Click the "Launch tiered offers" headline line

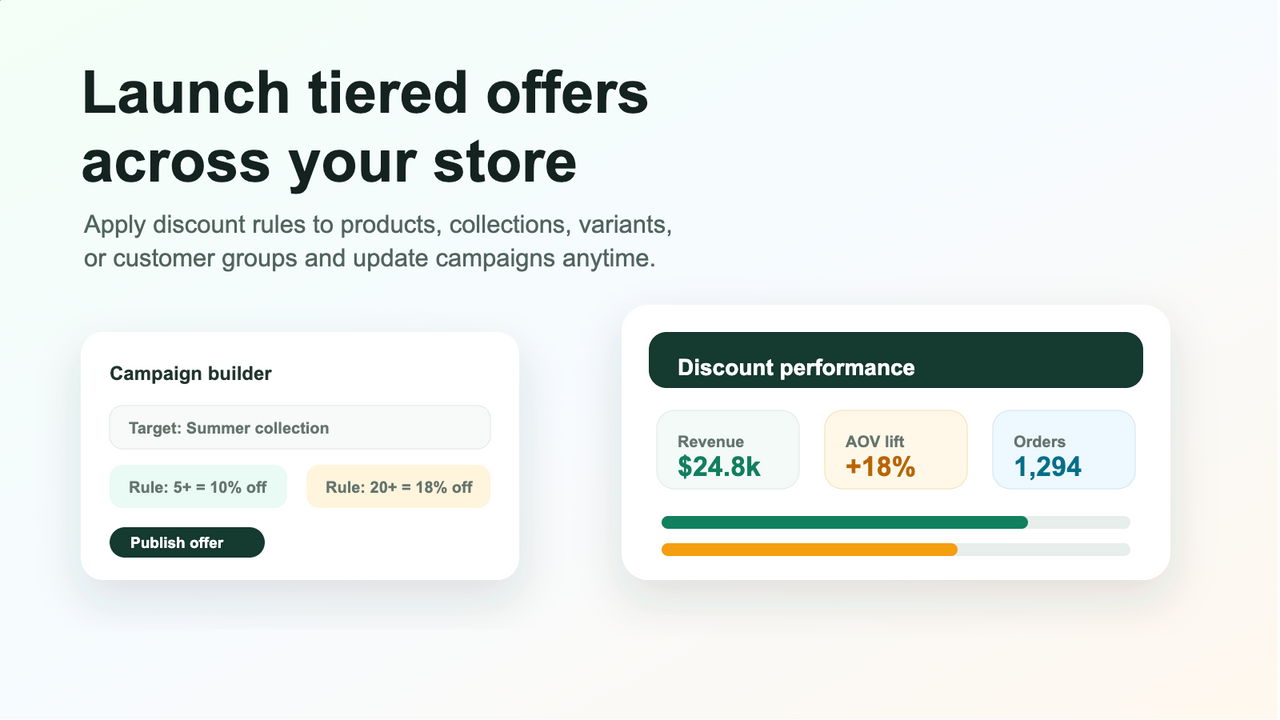365,93
